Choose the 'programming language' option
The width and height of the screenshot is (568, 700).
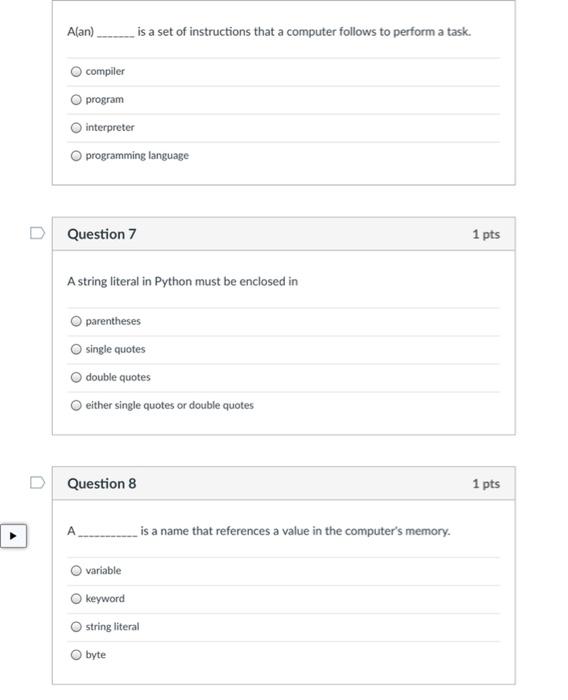pyautogui.click(x=76, y=156)
